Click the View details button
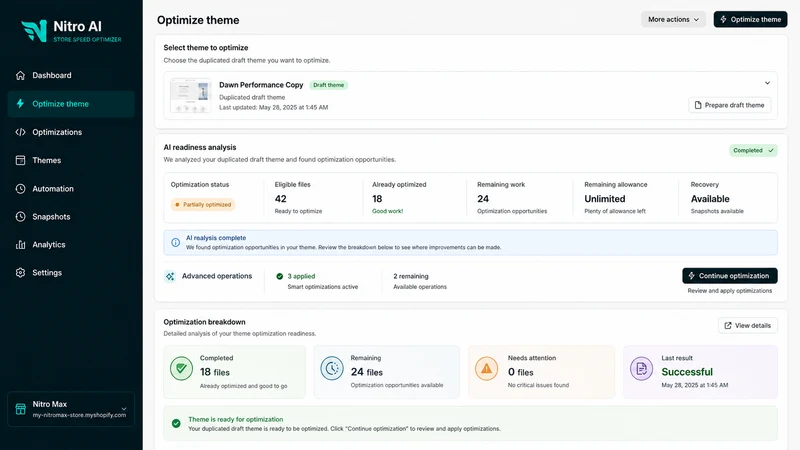 click(x=748, y=326)
